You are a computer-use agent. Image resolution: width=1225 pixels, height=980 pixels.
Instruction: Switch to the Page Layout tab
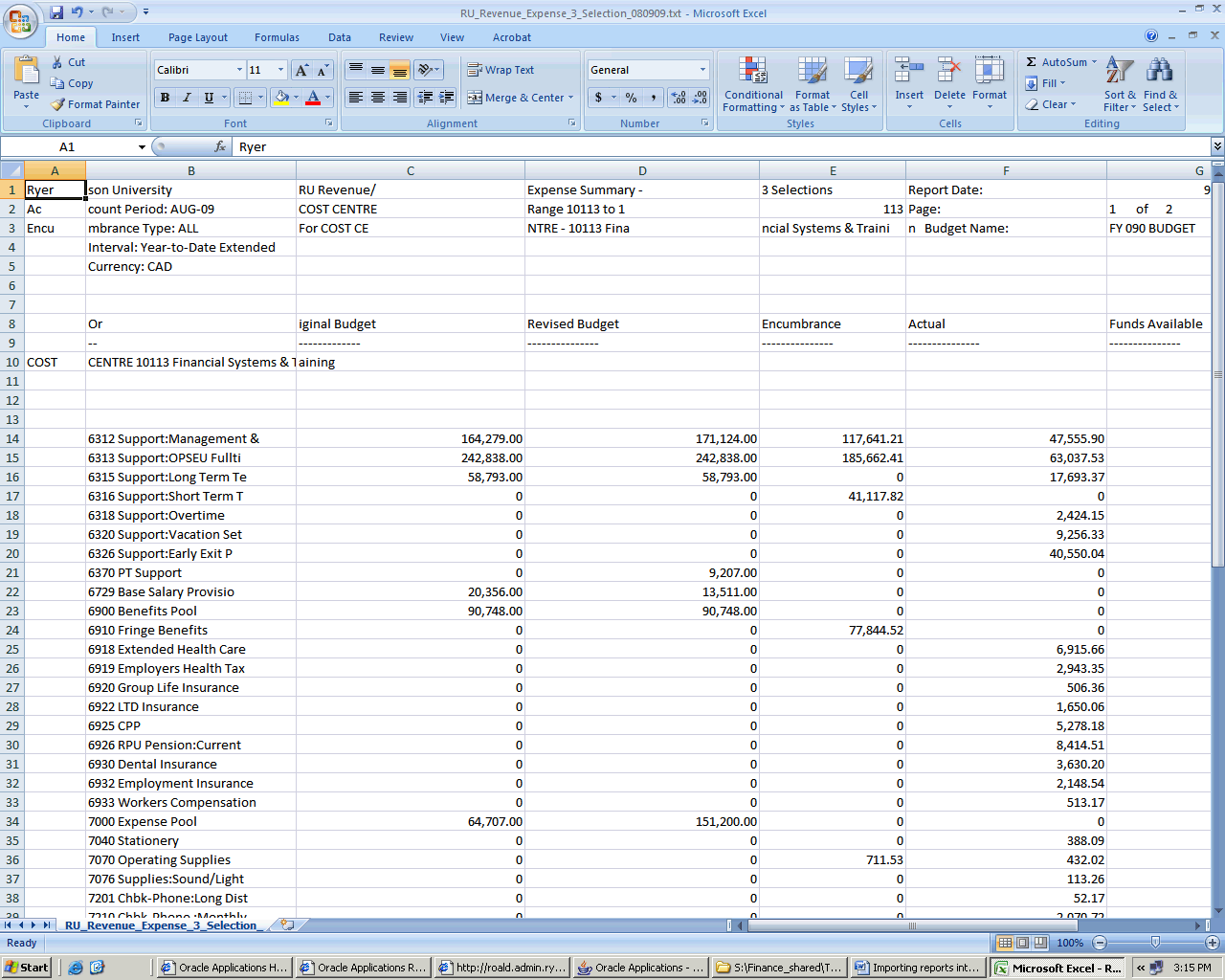pyautogui.click(x=198, y=37)
